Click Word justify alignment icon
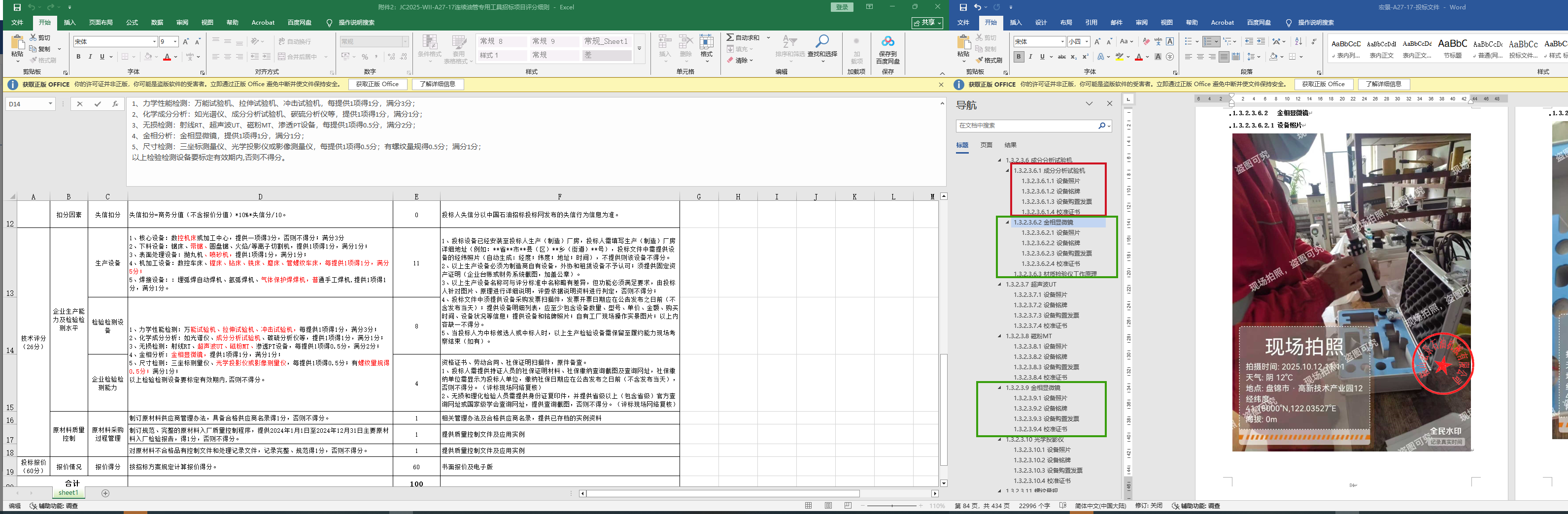This screenshot has width=1568, height=514. pyautogui.click(x=1224, y=57)
